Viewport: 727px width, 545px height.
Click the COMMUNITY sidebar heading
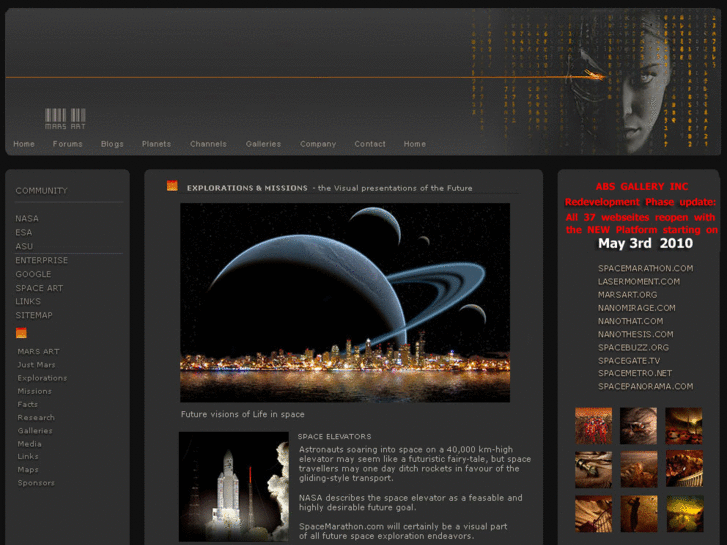(42, 191)
